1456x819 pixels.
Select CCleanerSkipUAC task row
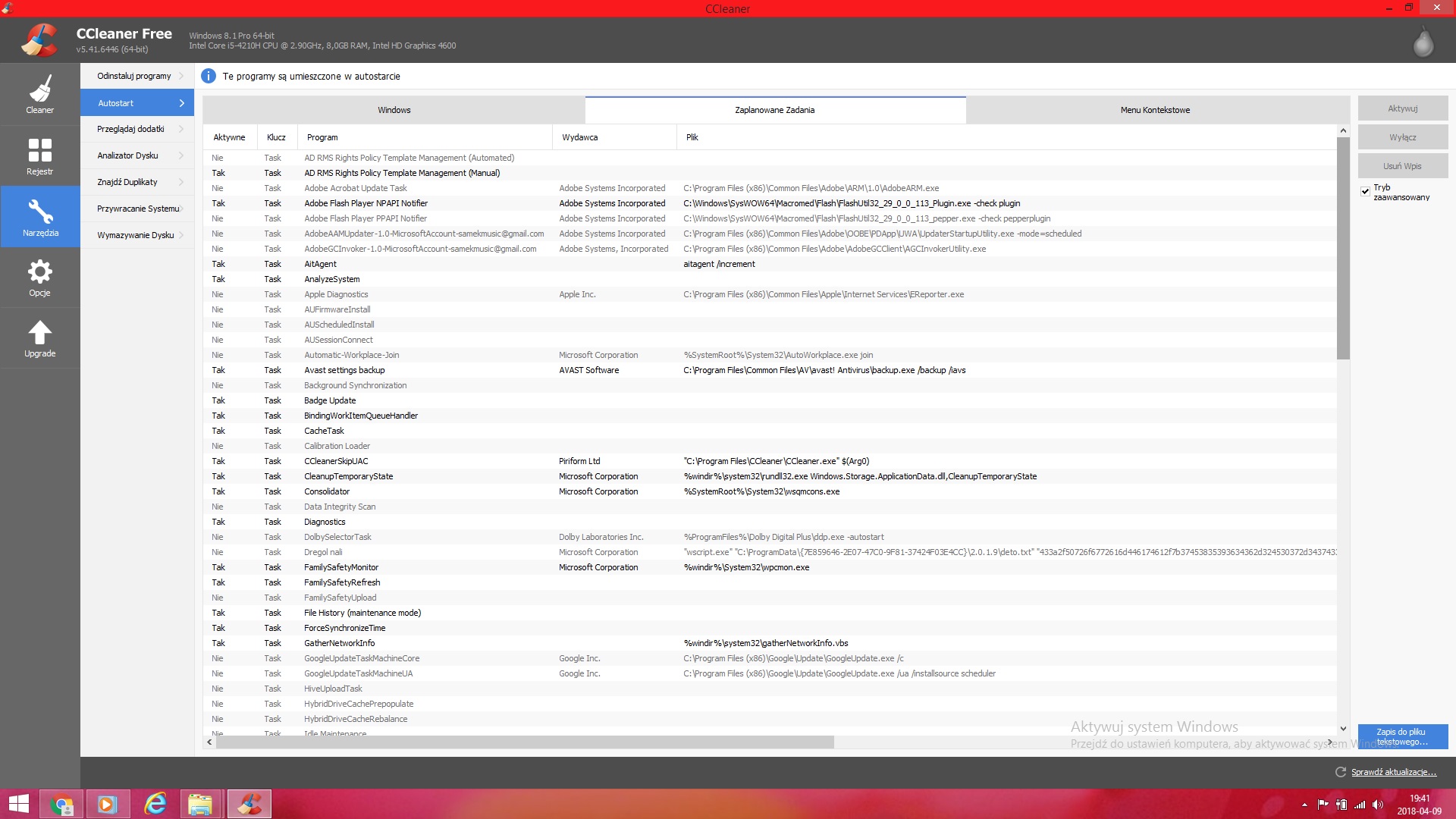(770, 461)
